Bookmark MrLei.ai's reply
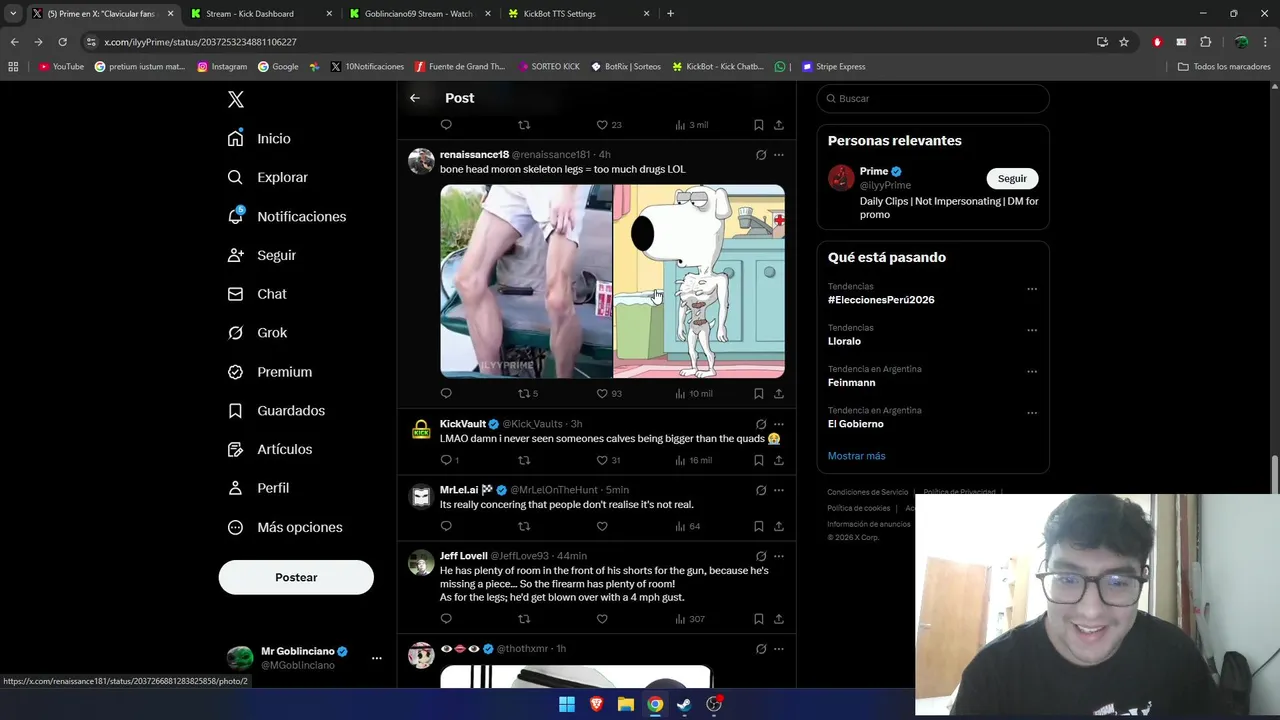This screenshot has height=720, width=1280. (759, 526)
